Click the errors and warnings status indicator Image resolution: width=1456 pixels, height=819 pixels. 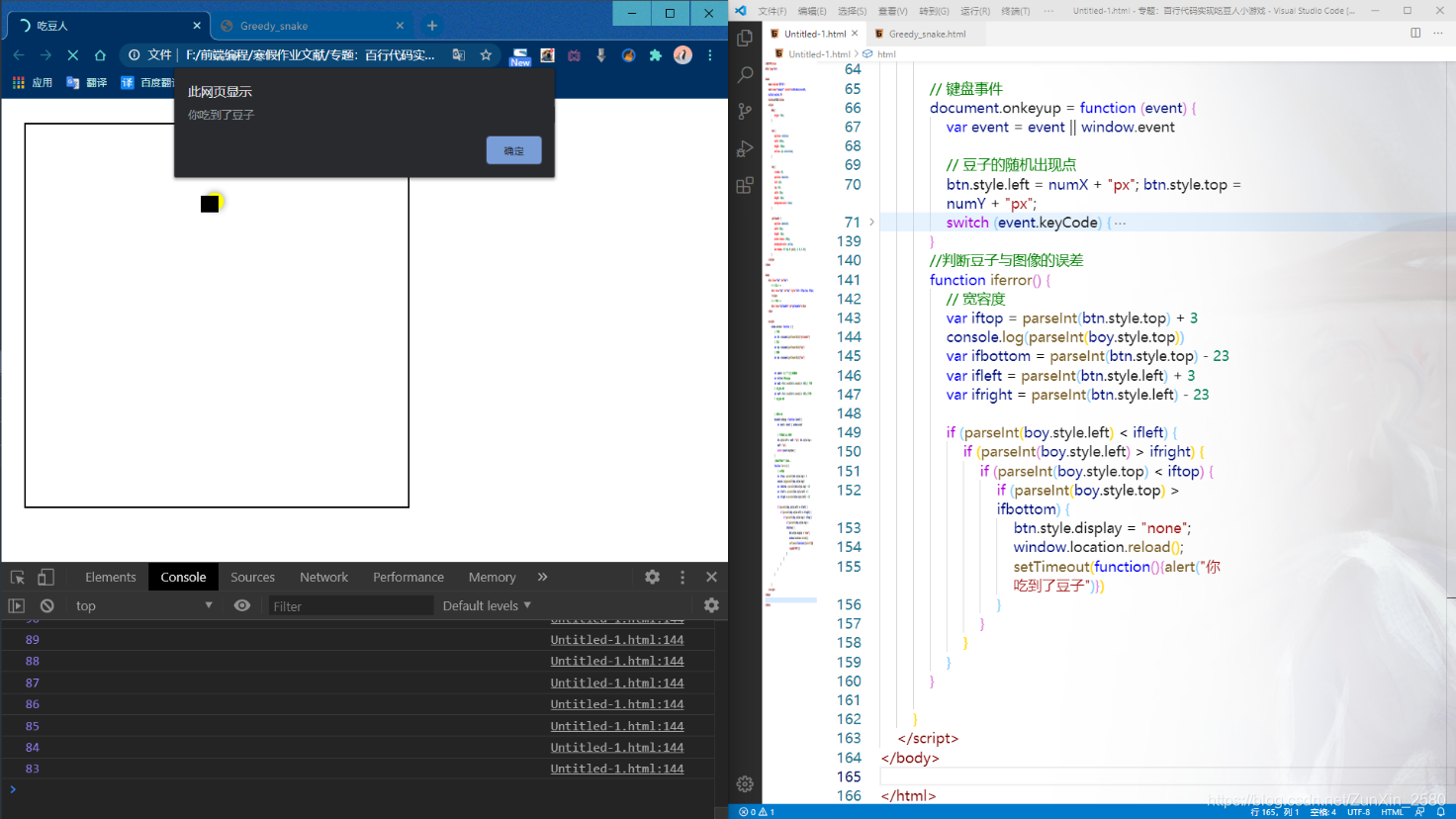[x=757, y=812]
